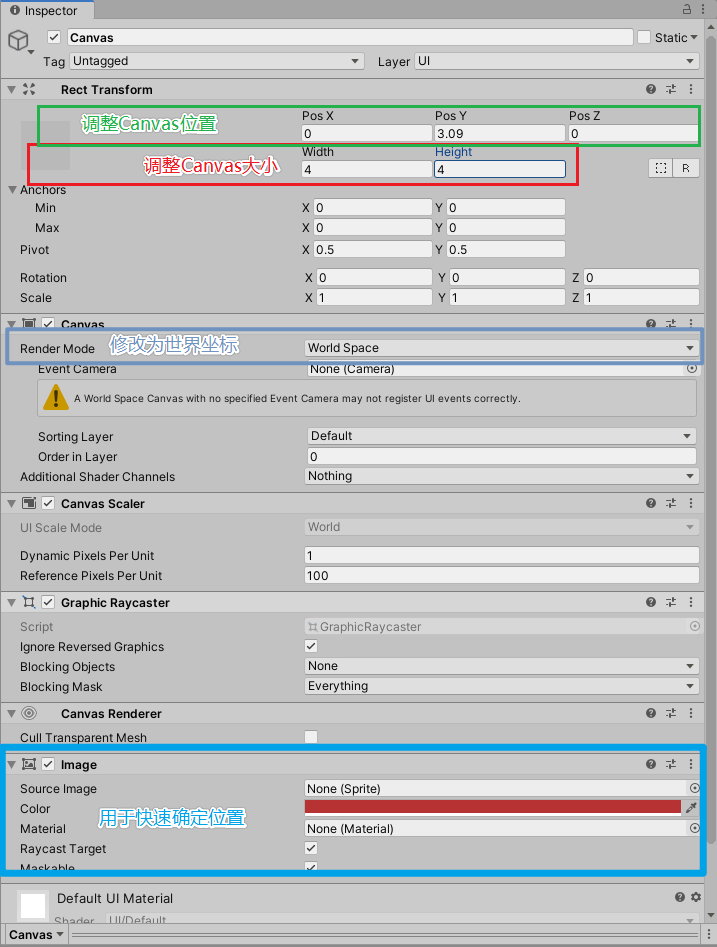717x947 pixels.
Task: Toggle Ignore Reversed Graphics checkbox
Action: [311, 646]
